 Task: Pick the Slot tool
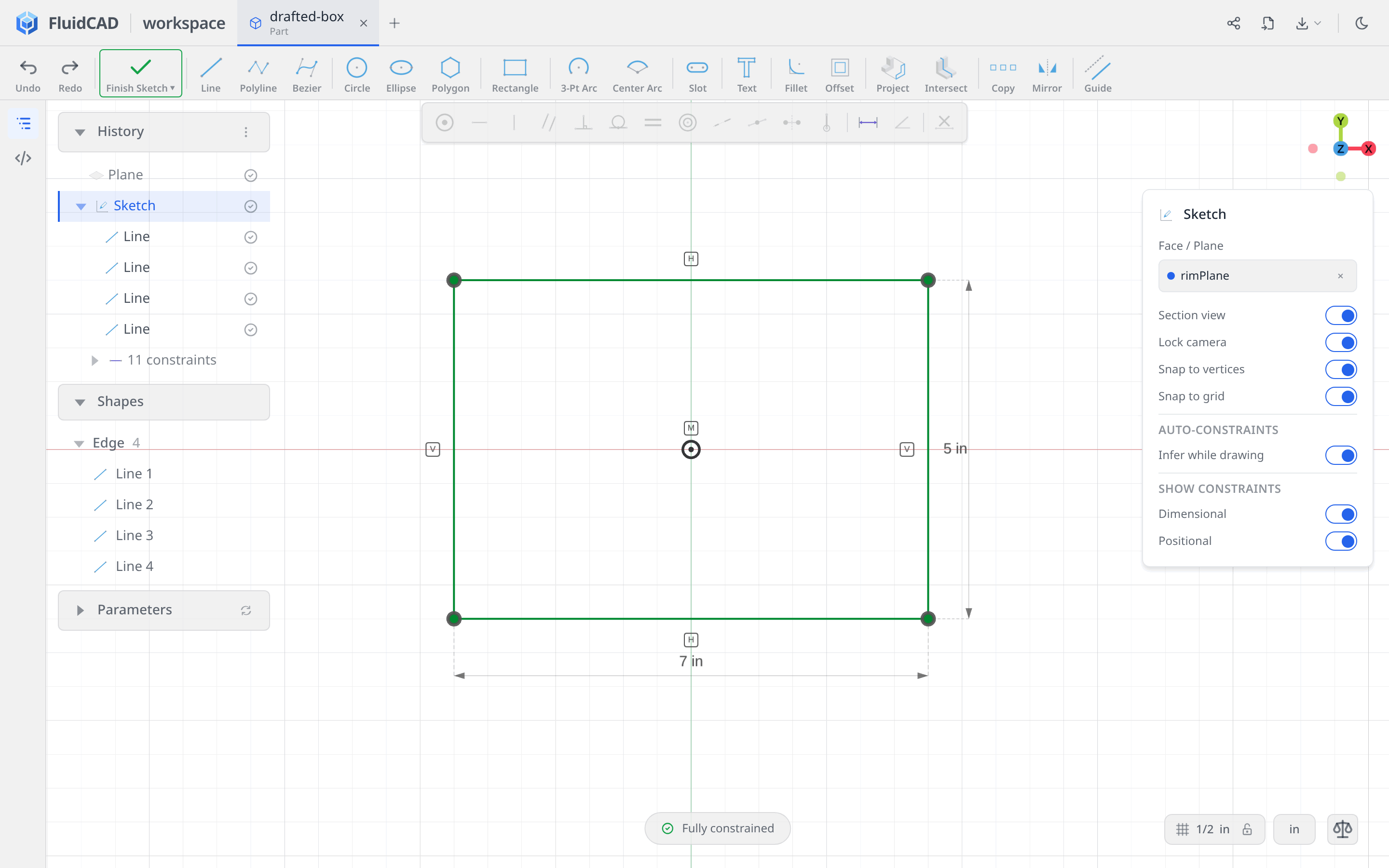(697, 74)
